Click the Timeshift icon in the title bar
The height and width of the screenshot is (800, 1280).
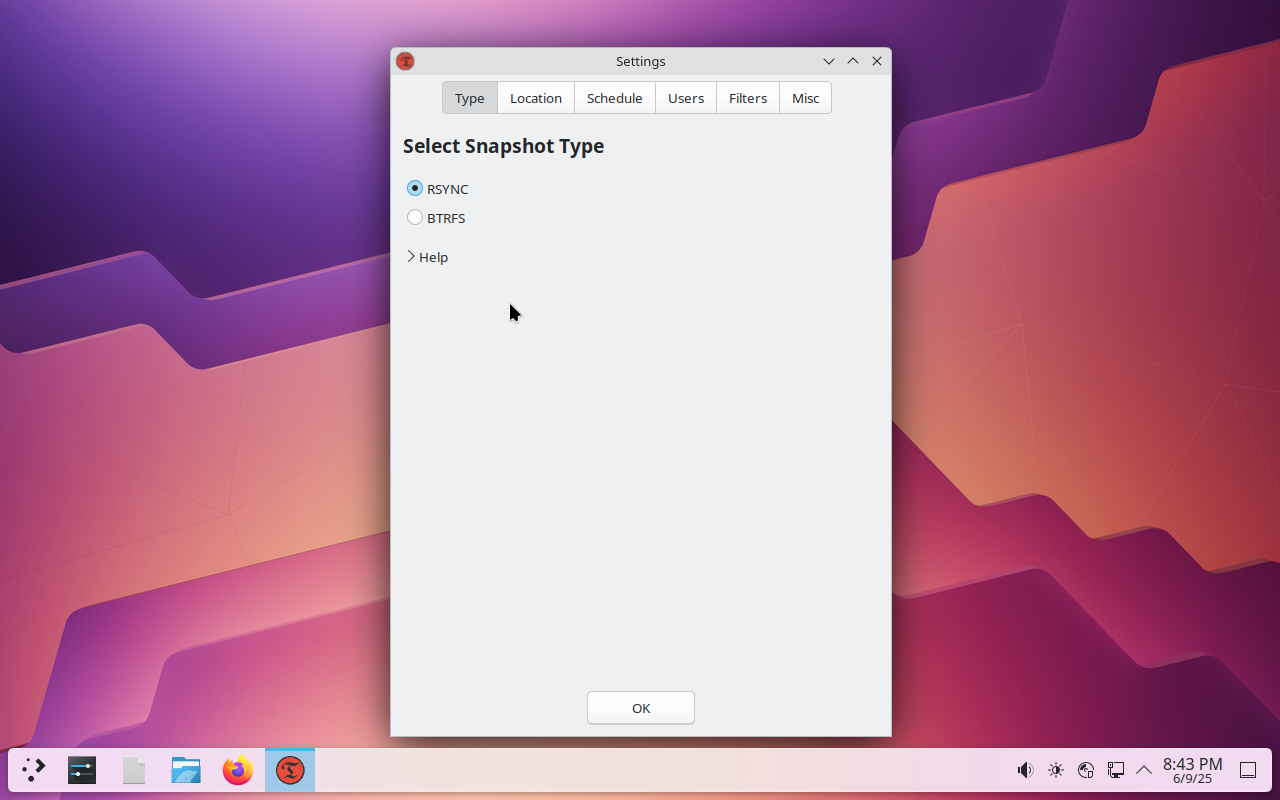(x=405, y=61)
